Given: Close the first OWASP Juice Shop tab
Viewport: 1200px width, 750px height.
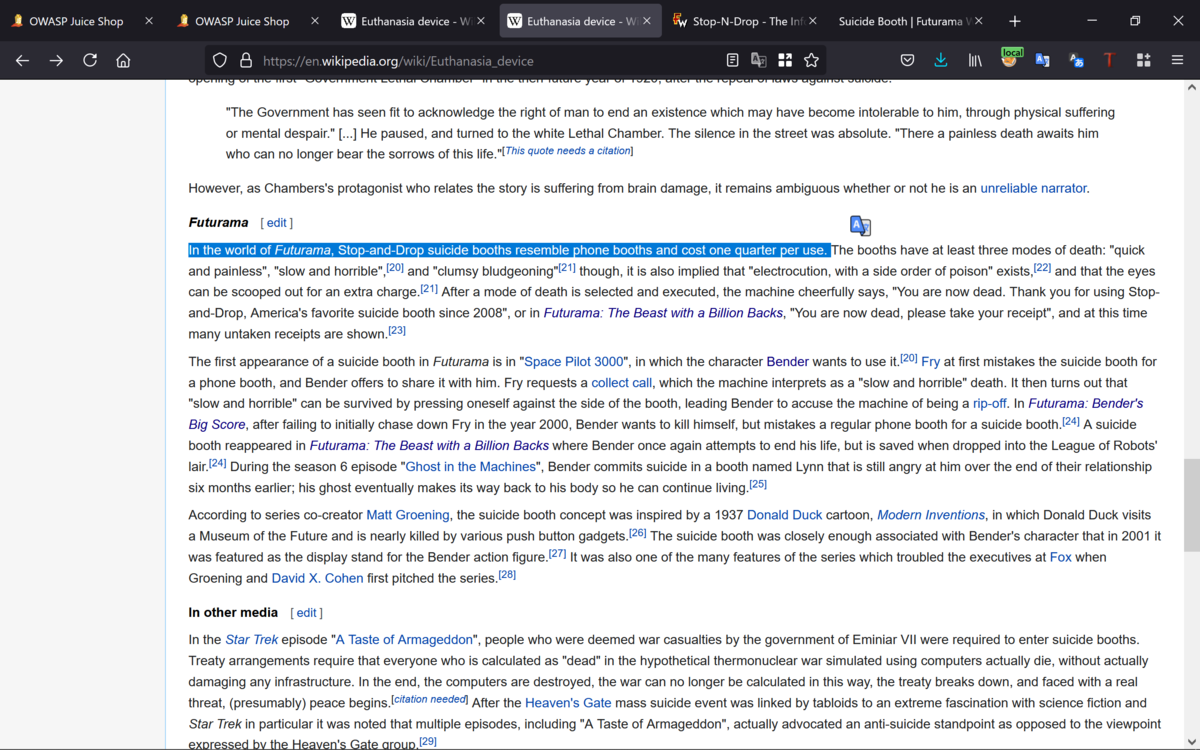Looking at the screenshot, I should click(149, 21).
